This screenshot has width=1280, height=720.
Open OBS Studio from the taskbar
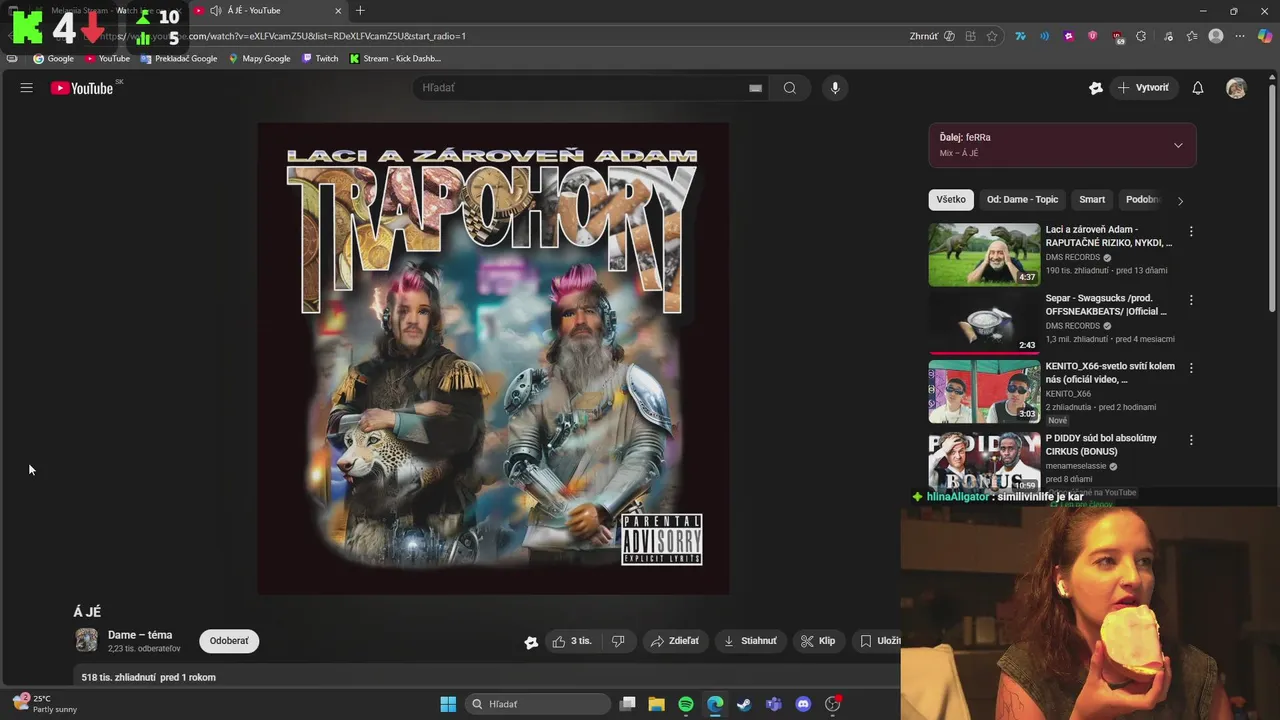click(x=832, y=704)
